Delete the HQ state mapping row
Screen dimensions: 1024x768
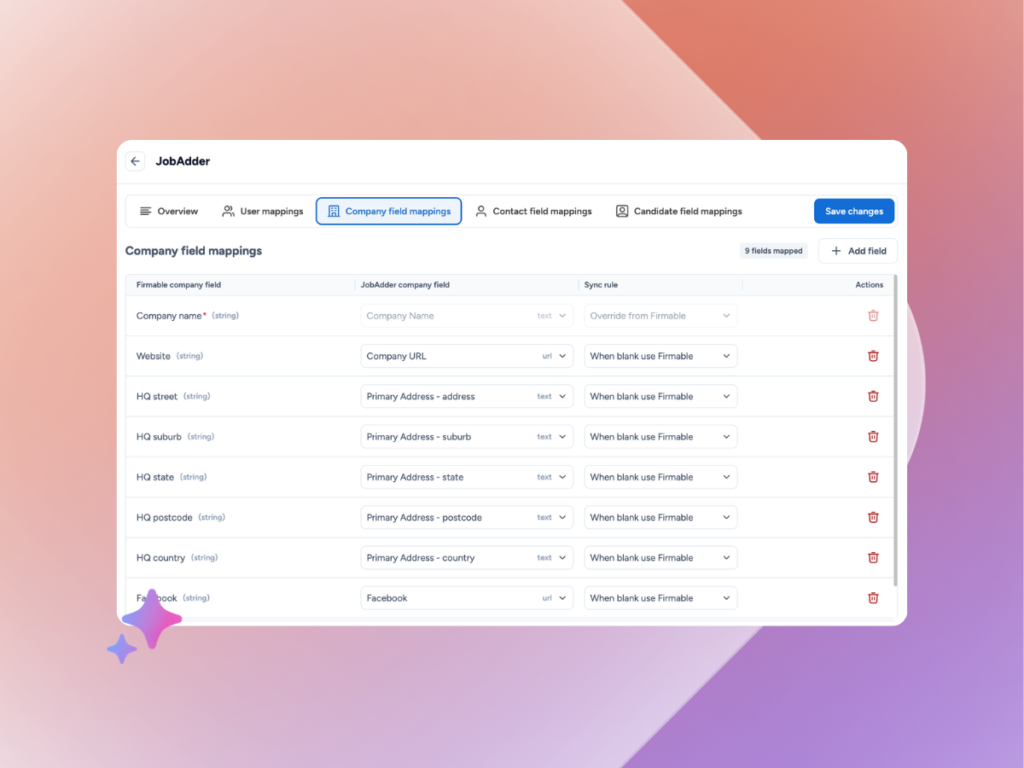click(x=873, y=477)
